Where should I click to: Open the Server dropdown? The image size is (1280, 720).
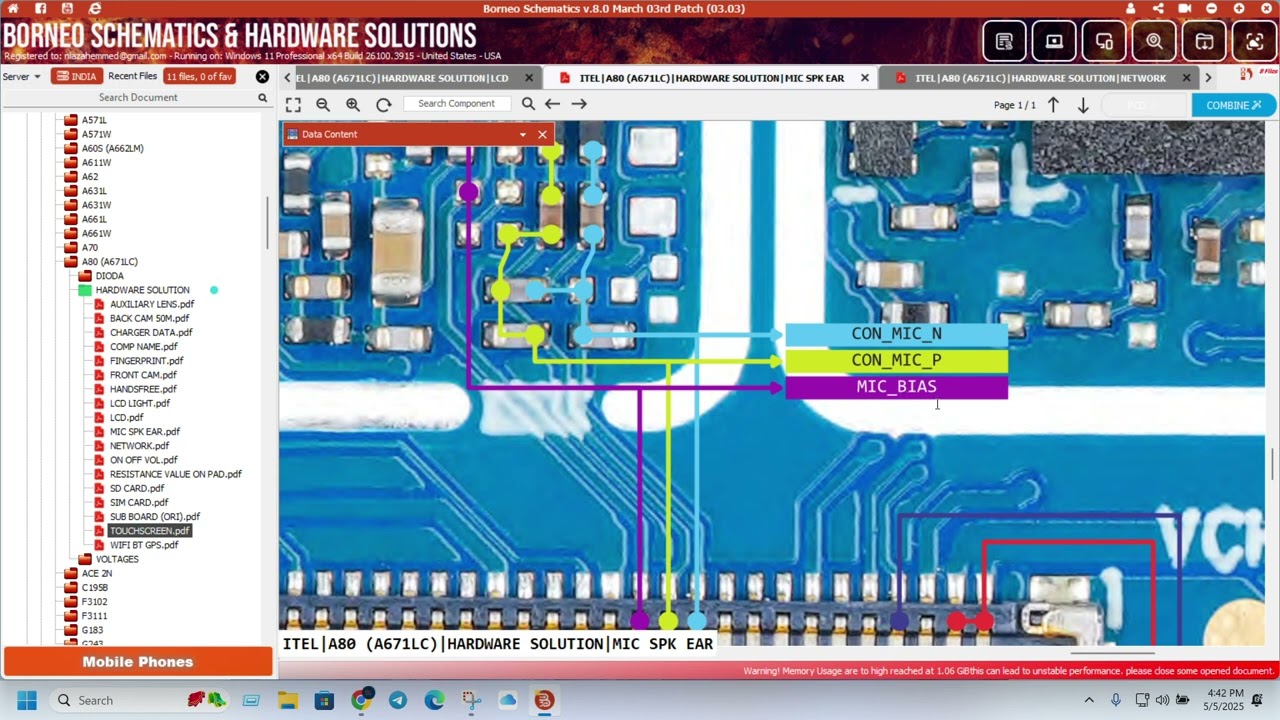pyautogui.click(x=22, y=77)
